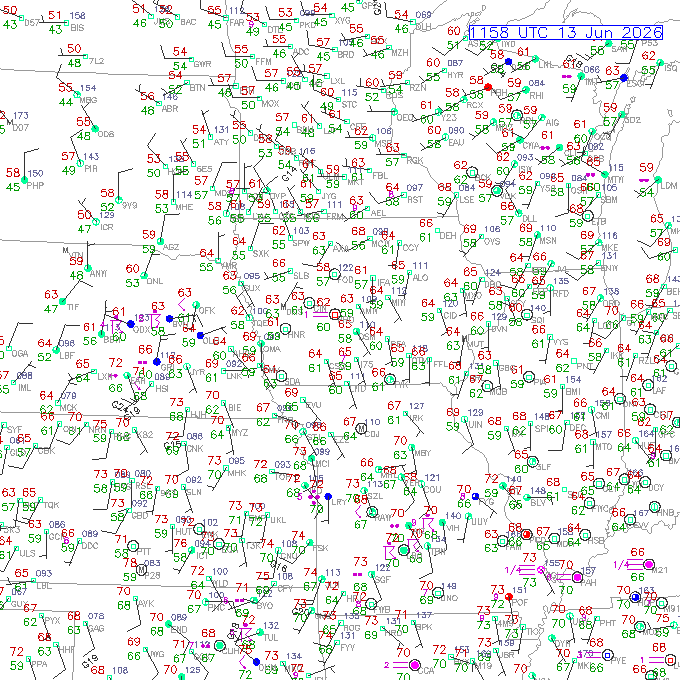Click the circled station marker at SDA
Viewport: 680px width, 680px height.
[281, 376]
